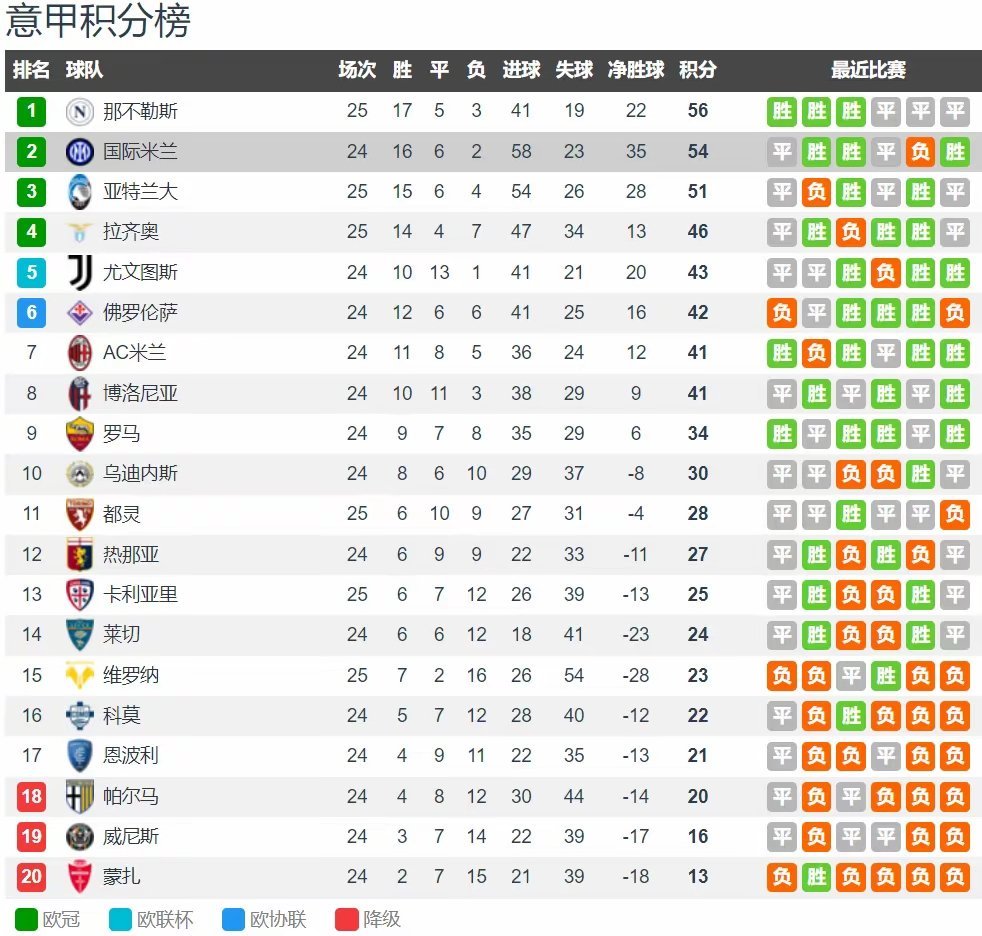Click the Juventus club logo icon
The width and height of the screenshot is (982, 936).
pos(80,272)
